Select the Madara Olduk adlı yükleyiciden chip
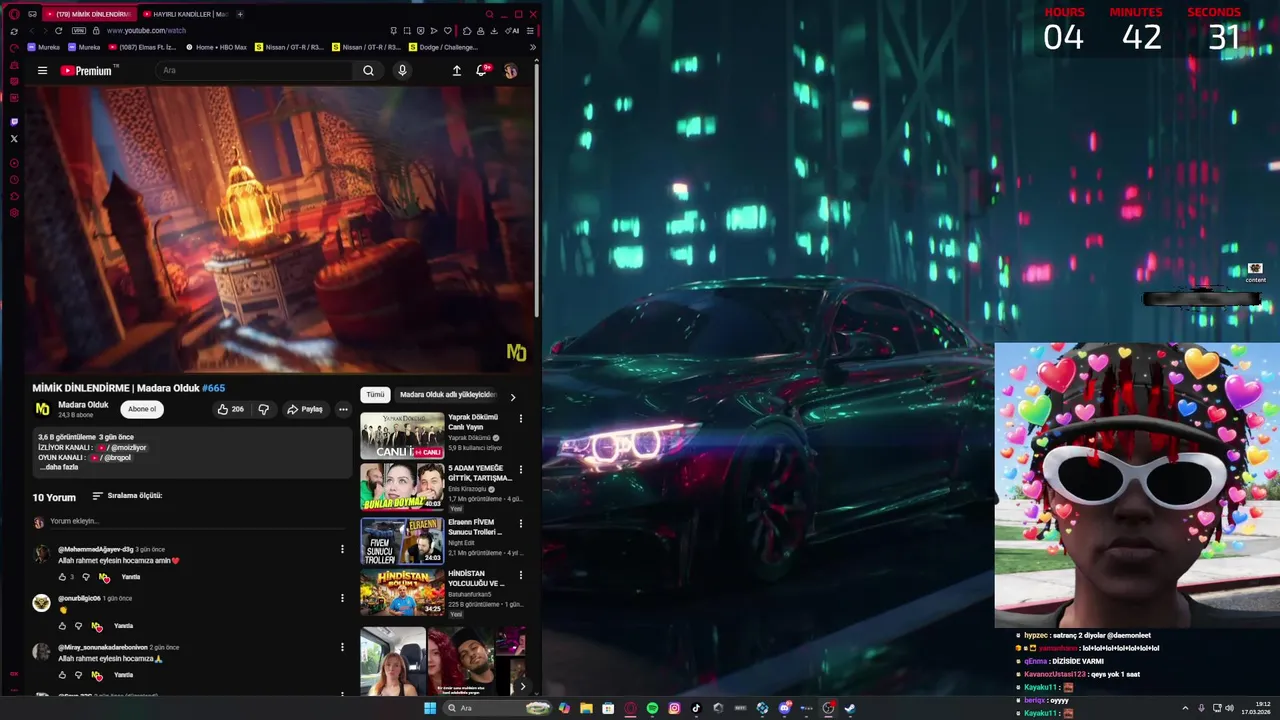The image size is (1280, 720). (x=448, y=395)
